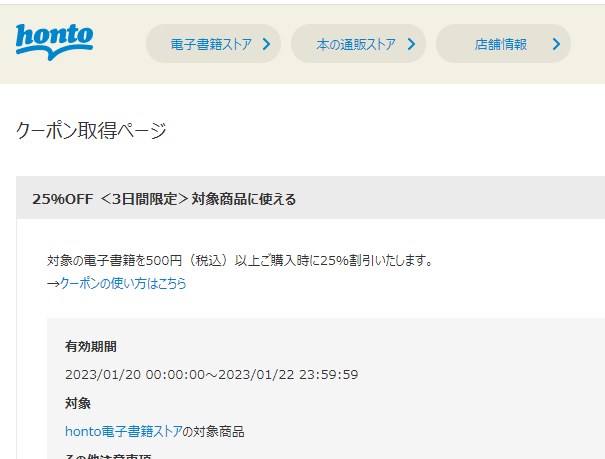Viewport: 605px width, 459px height.
Task: Click the 対象の電子書籍を500円 description text
Action: pyautogui.click(x=240, y=260)
